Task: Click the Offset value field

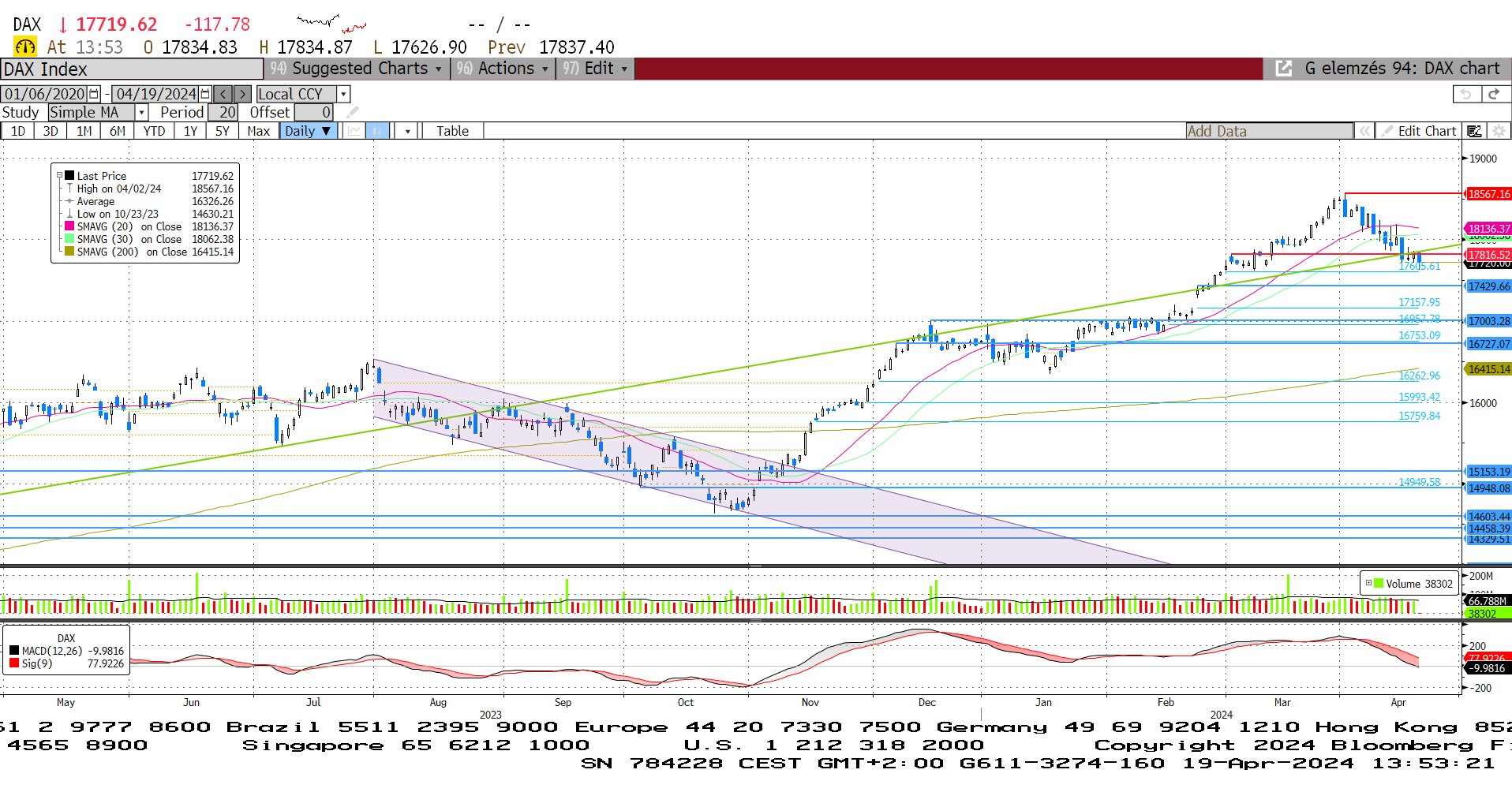Action: (x=313, y=112)
